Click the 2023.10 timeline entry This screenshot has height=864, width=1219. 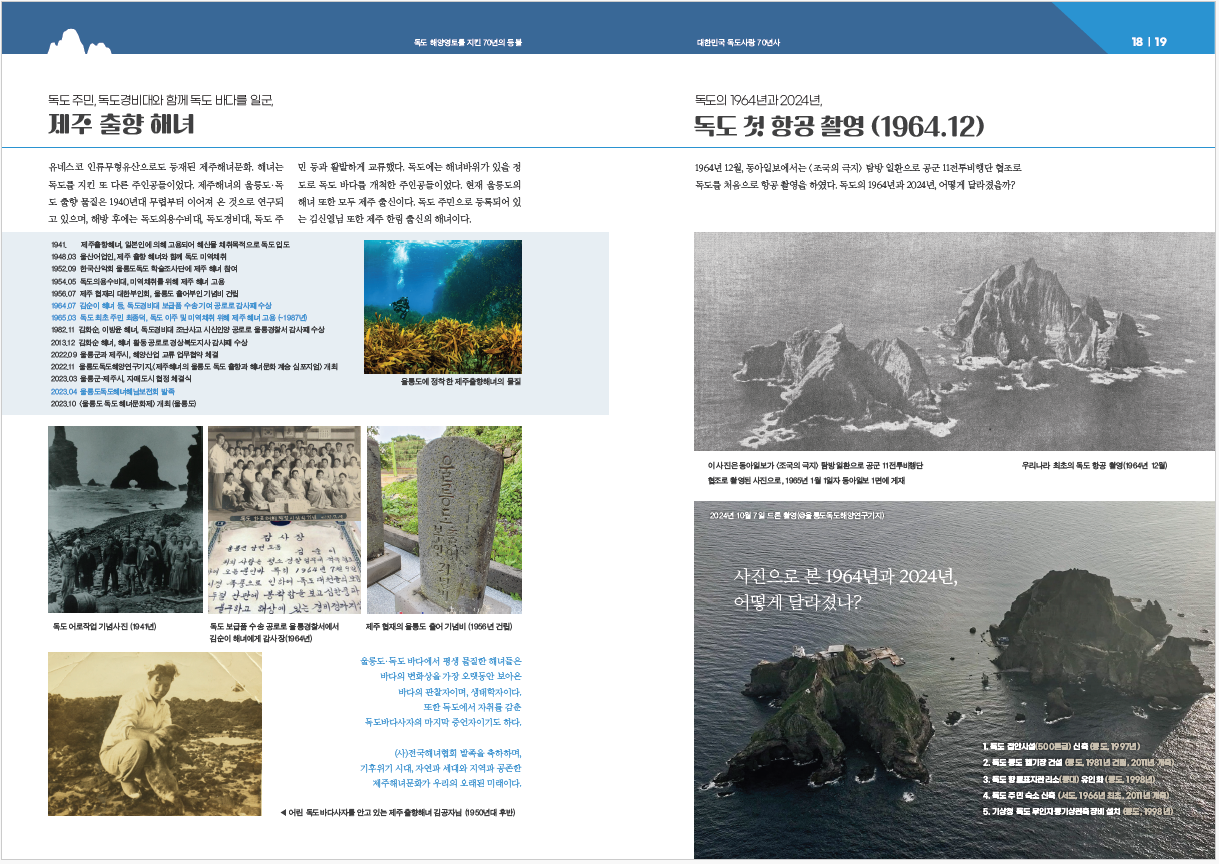pyautogui.click(x=124, y=404)
